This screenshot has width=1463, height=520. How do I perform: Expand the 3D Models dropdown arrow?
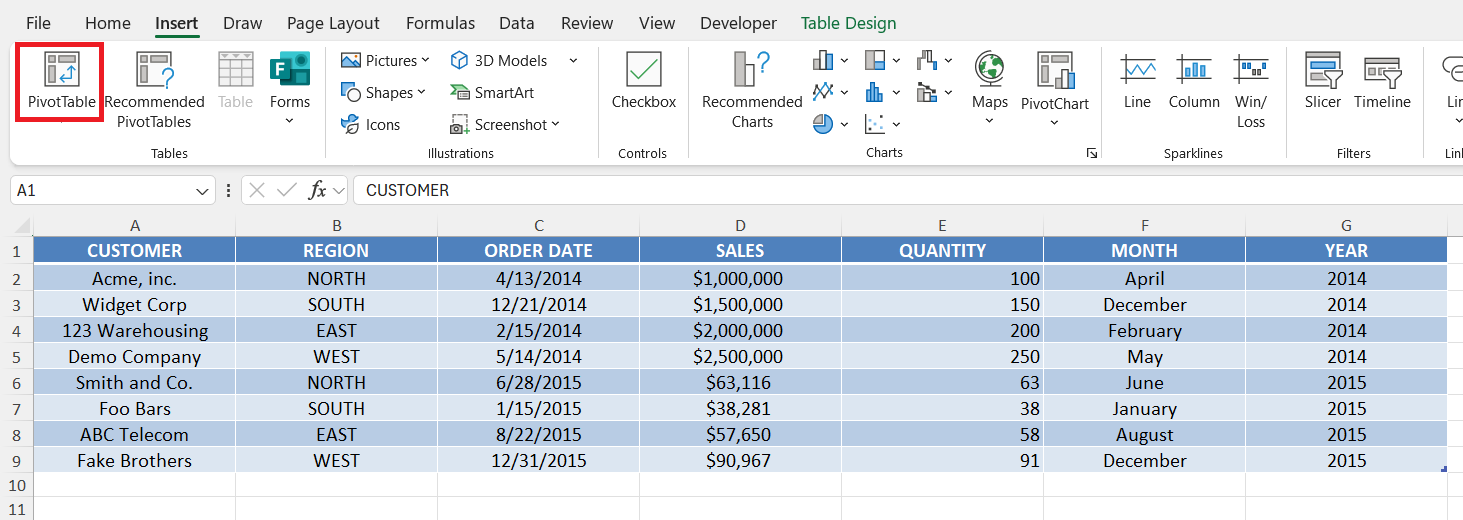(x=573, y=61)
